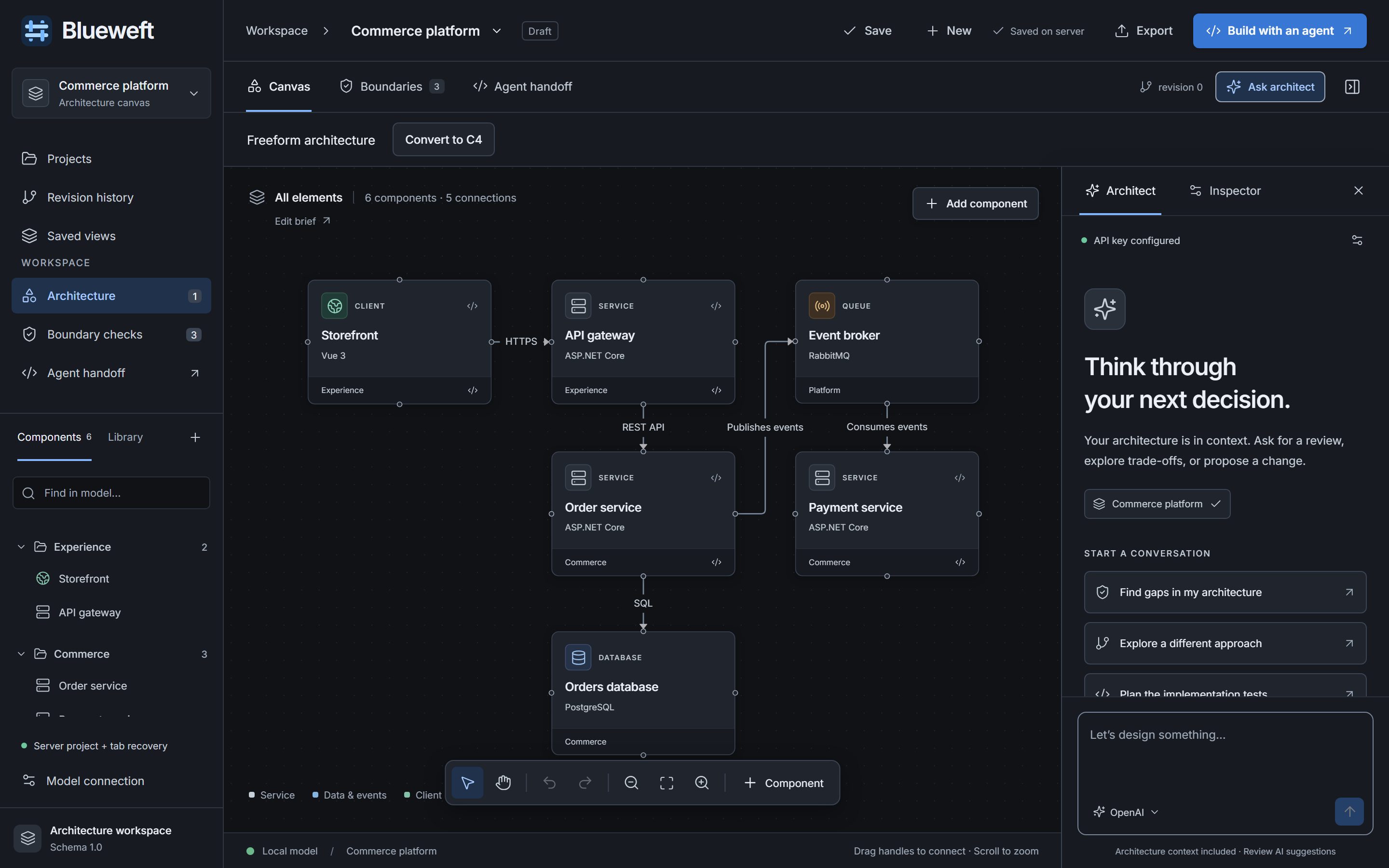Open Boundary checks in sidebar
Image resolution: width=1389 pixels, height=868 pixels.
[x=111, y=334]
